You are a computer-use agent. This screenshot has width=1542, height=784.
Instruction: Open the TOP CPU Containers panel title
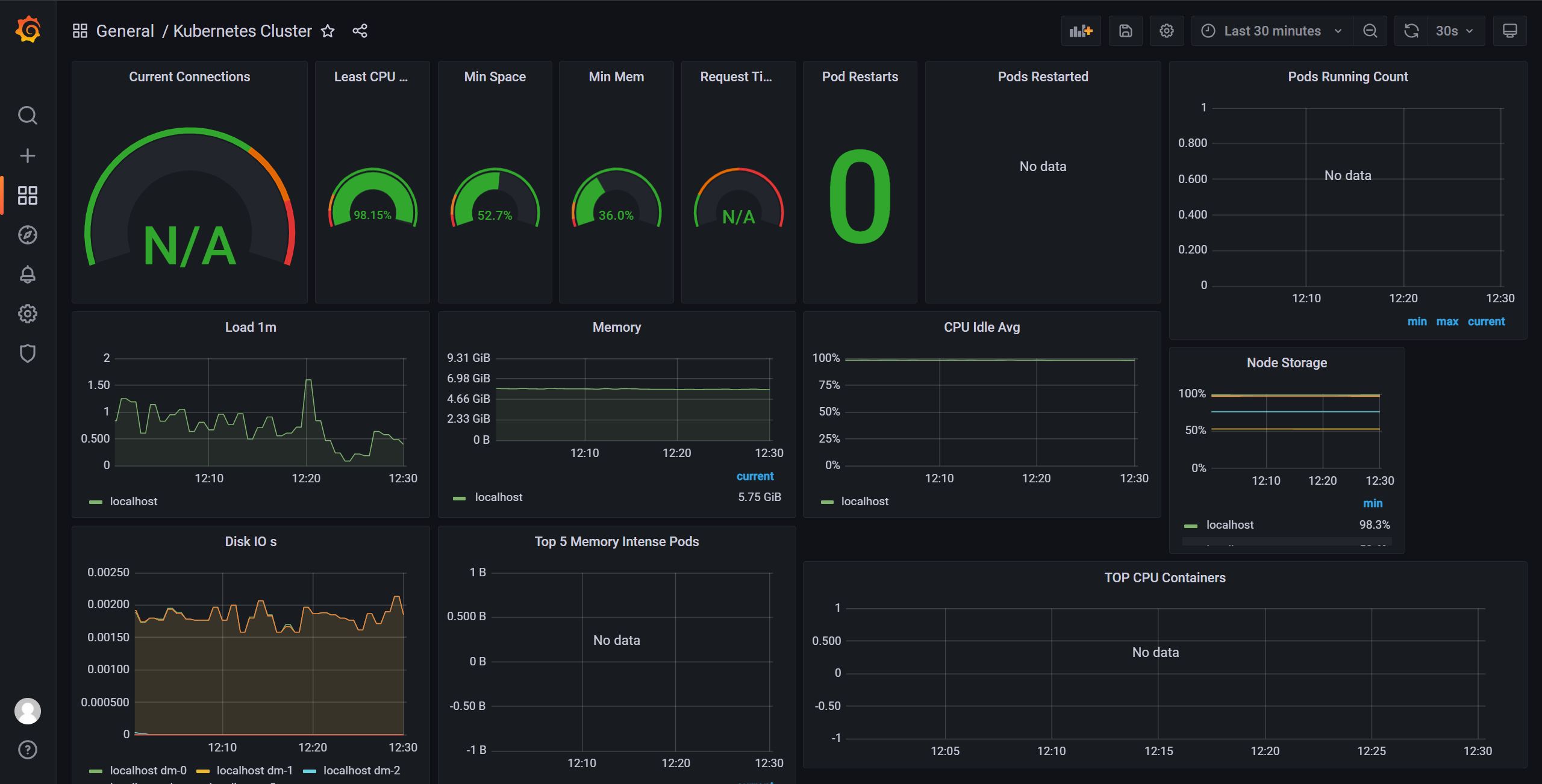(1164, 577)
